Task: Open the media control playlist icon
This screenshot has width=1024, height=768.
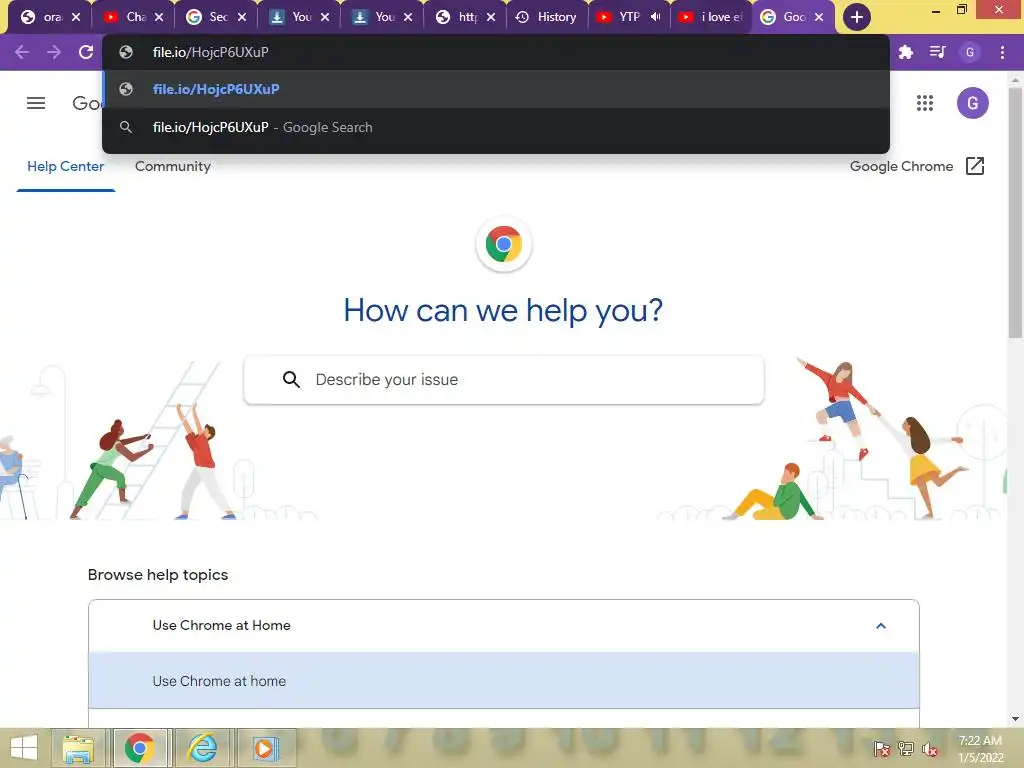Action: (x=937, y=52)
